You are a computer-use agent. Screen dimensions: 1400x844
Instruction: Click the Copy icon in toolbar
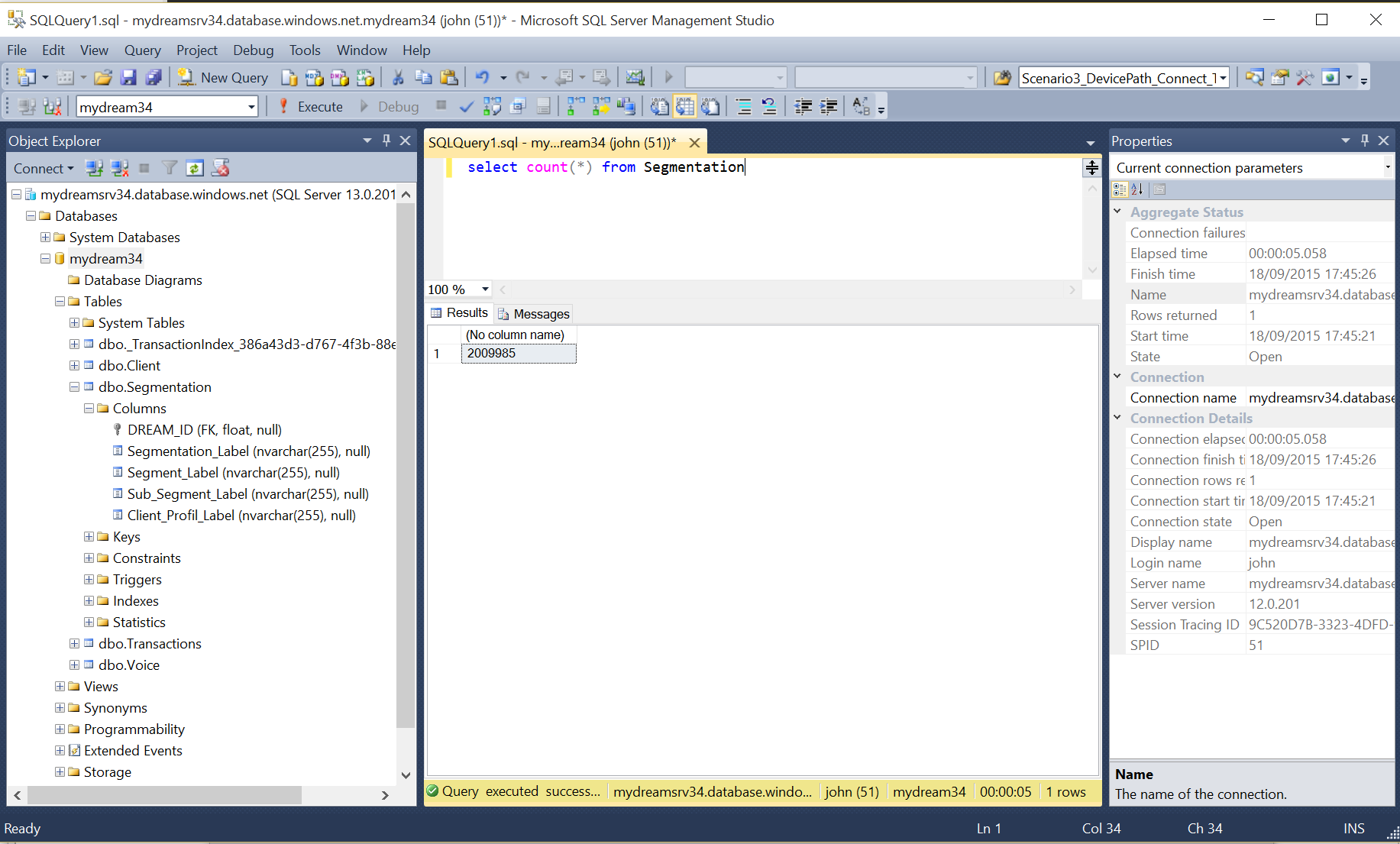[423, 77]
